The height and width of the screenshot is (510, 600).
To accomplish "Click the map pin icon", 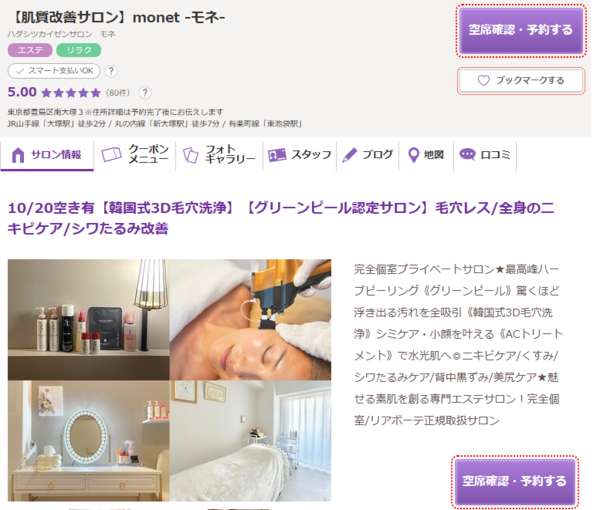I will [413, 155].
